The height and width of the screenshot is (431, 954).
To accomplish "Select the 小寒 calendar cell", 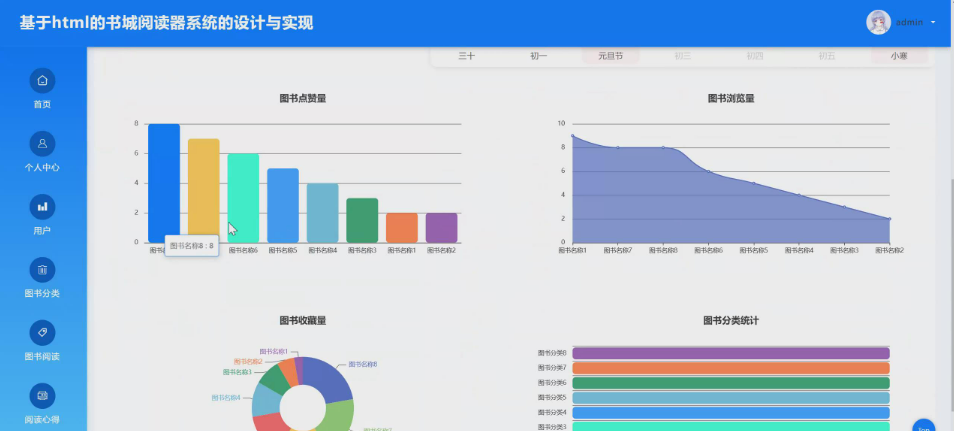I will point(899,56).
